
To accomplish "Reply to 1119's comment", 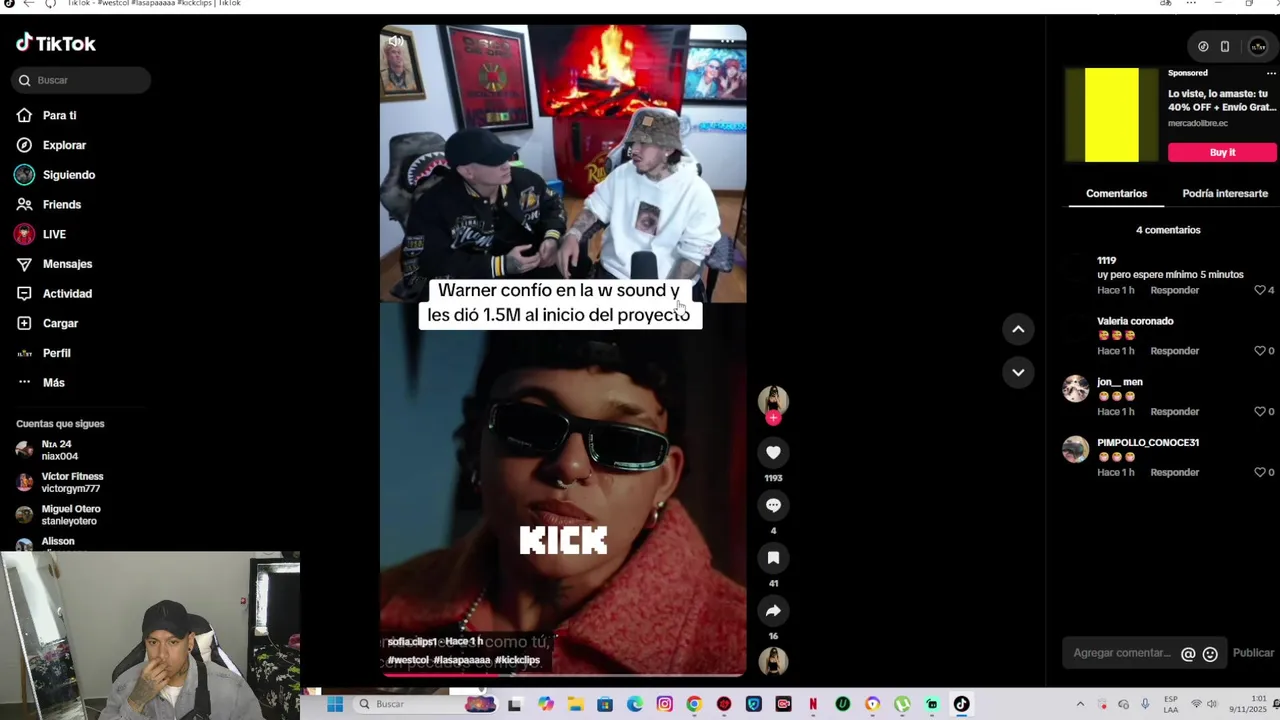I will point(1174,290).
